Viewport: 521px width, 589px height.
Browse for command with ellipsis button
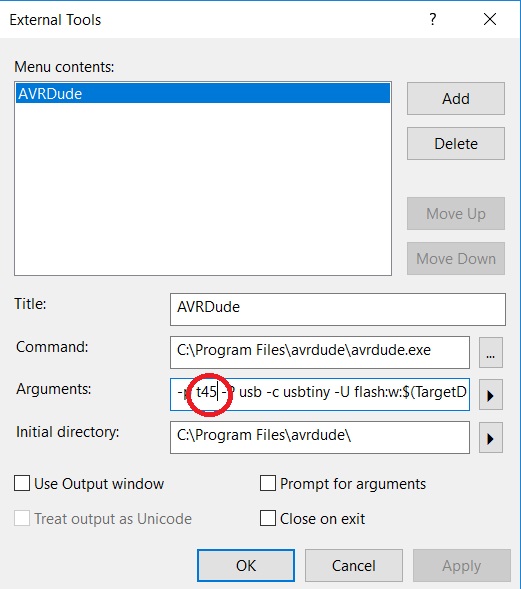tap(491, 352)
